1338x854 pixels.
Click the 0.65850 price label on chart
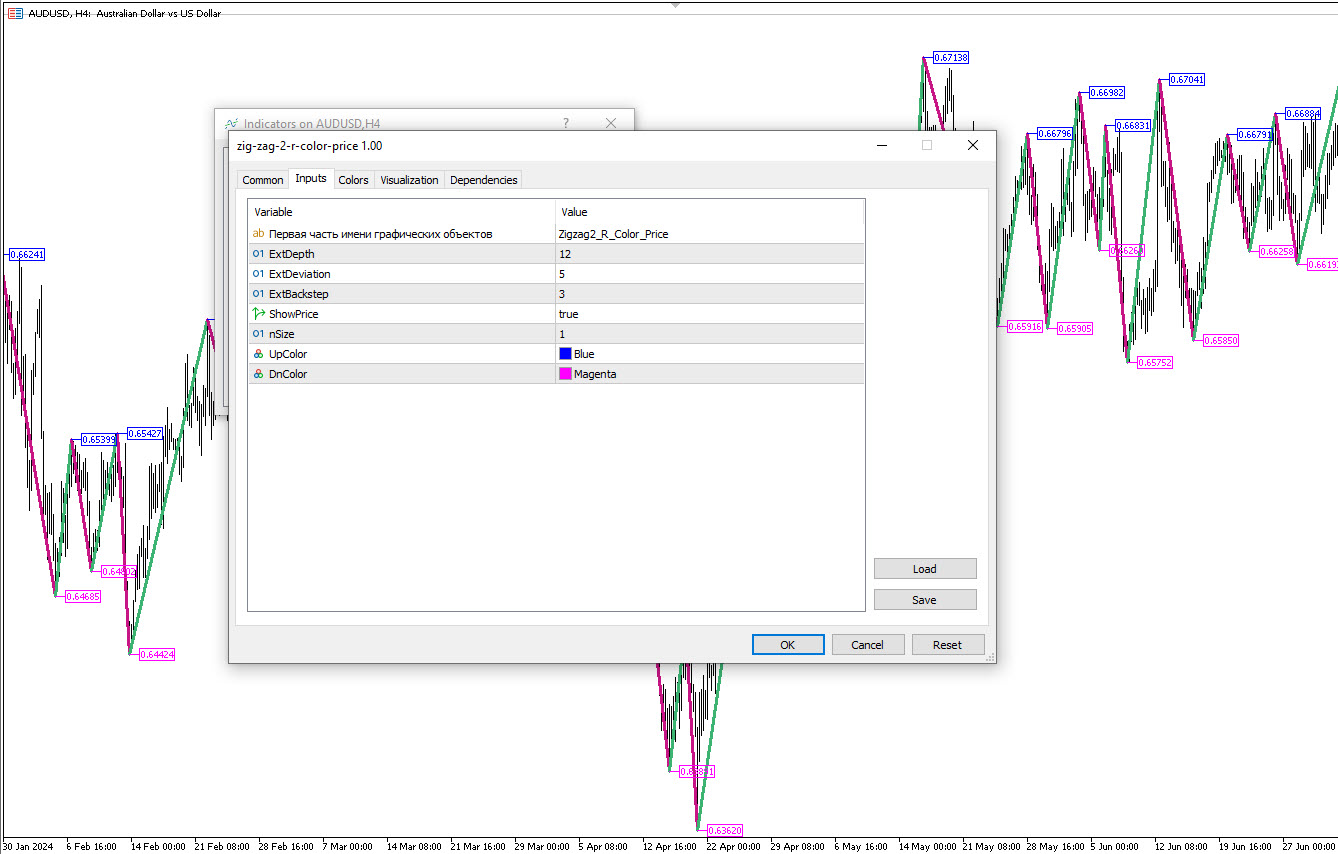(x=1221, y=340)
